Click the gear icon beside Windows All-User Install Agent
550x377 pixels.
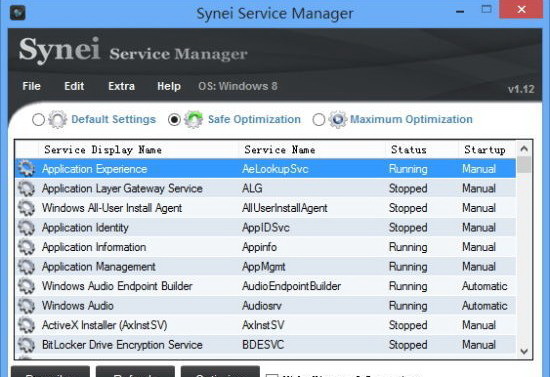27,208
